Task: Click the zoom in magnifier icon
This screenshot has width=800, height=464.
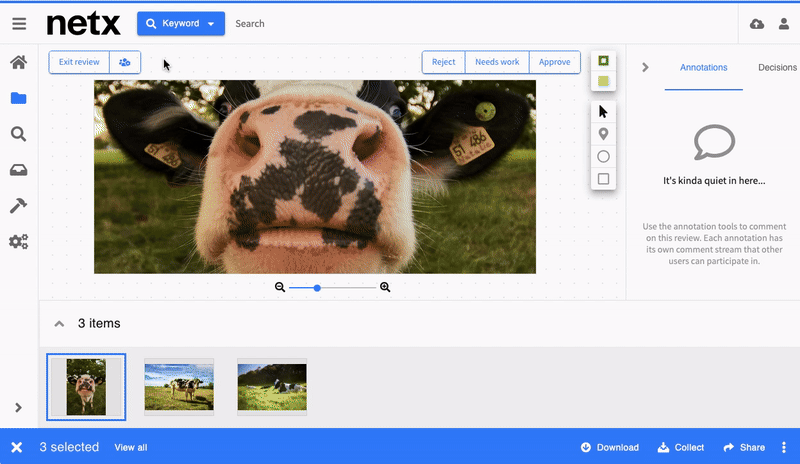Action: [385, 288]
